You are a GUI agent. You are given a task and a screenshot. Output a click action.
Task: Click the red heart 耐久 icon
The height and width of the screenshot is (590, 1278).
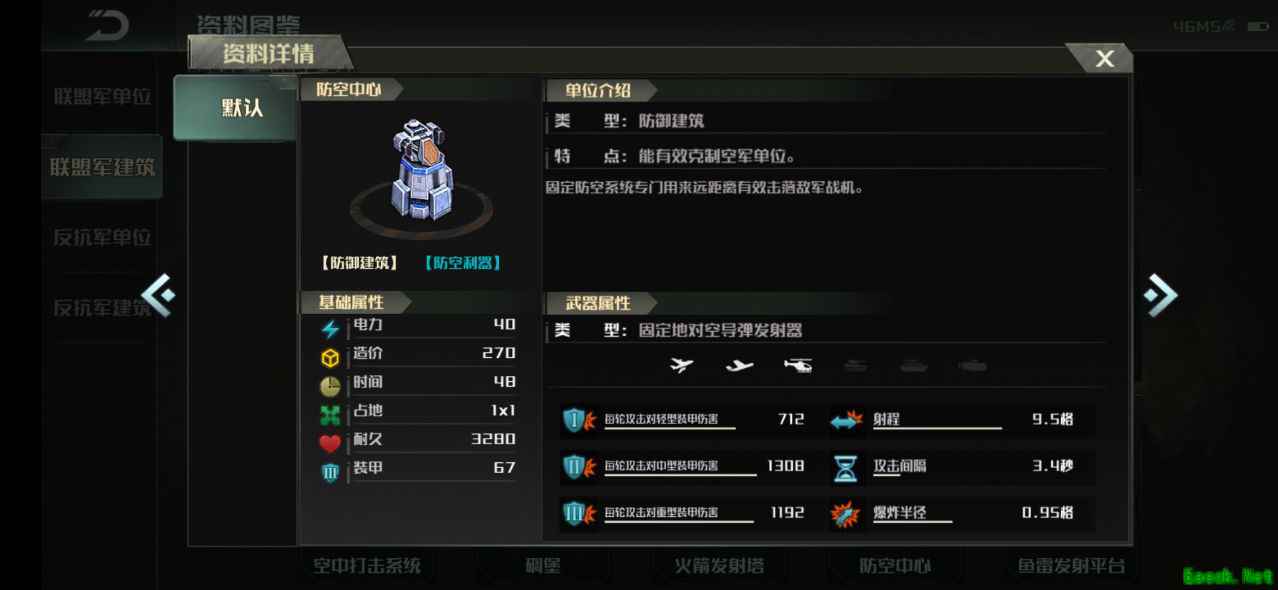(x=330, y=443)
